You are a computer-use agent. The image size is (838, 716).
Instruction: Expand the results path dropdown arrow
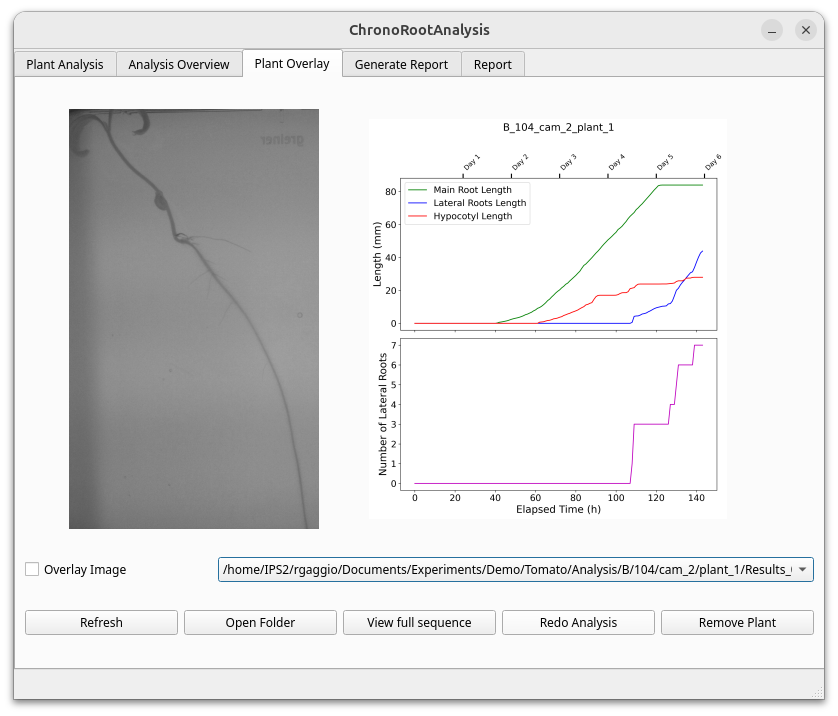[x=802, y=569]
